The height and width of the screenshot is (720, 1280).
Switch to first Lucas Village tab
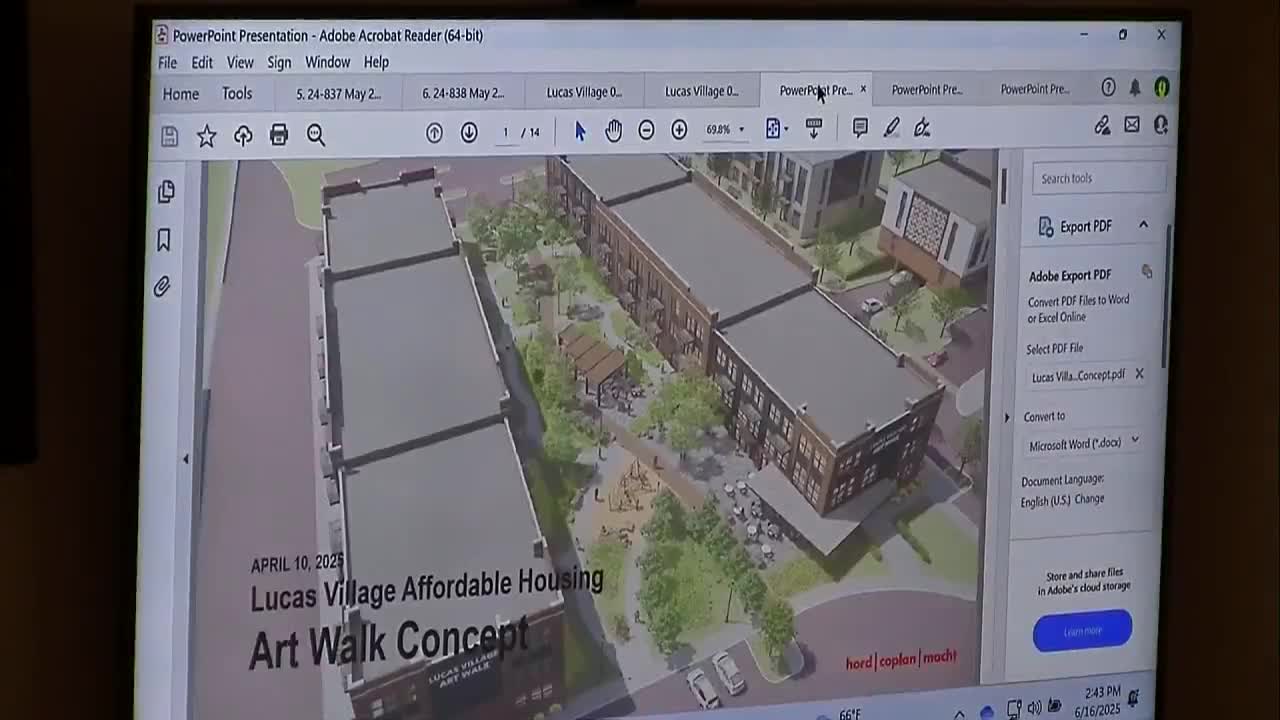click(584, 92)
